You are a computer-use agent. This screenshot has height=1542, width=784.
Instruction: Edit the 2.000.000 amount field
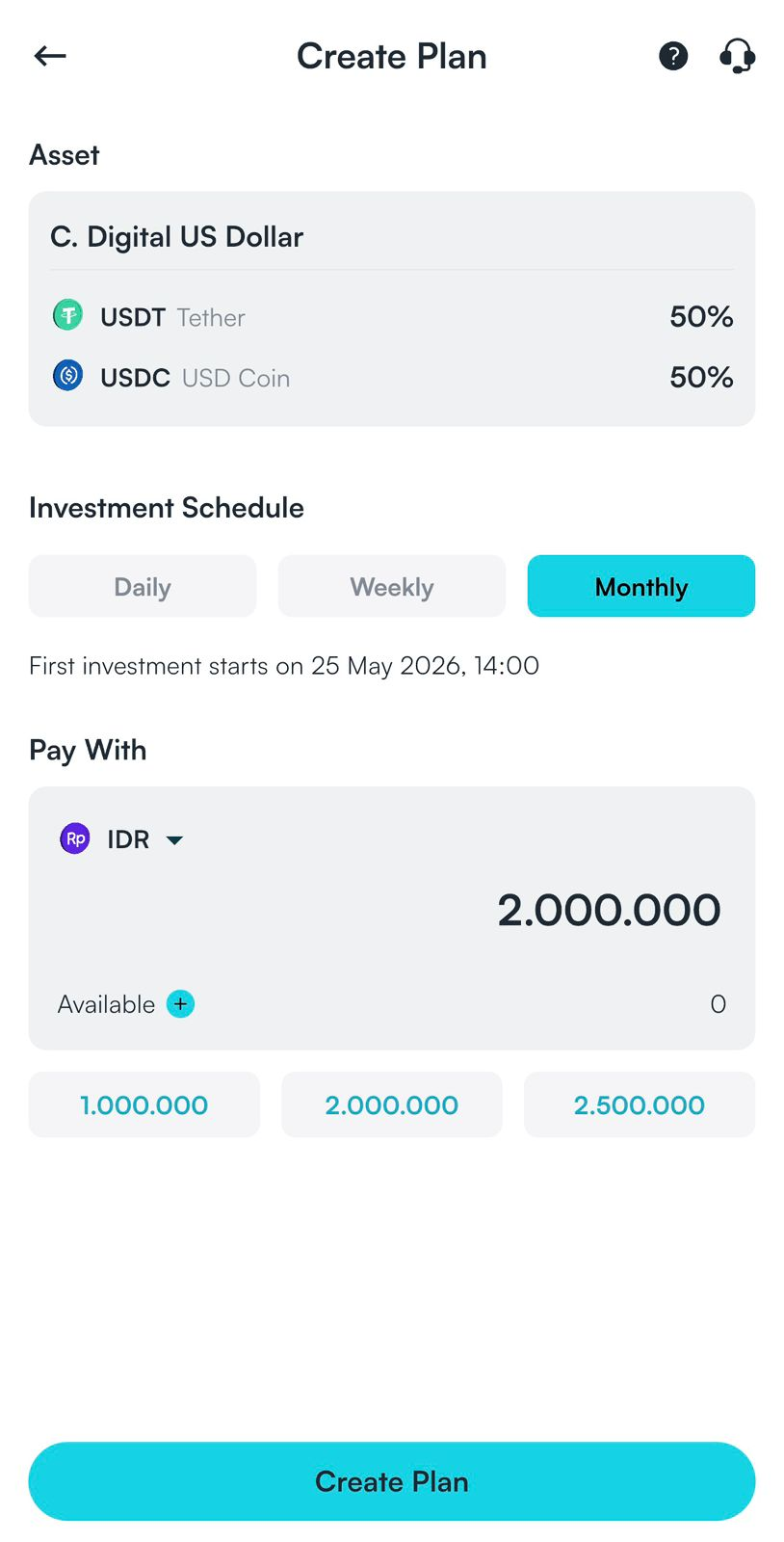coord(609,911)
